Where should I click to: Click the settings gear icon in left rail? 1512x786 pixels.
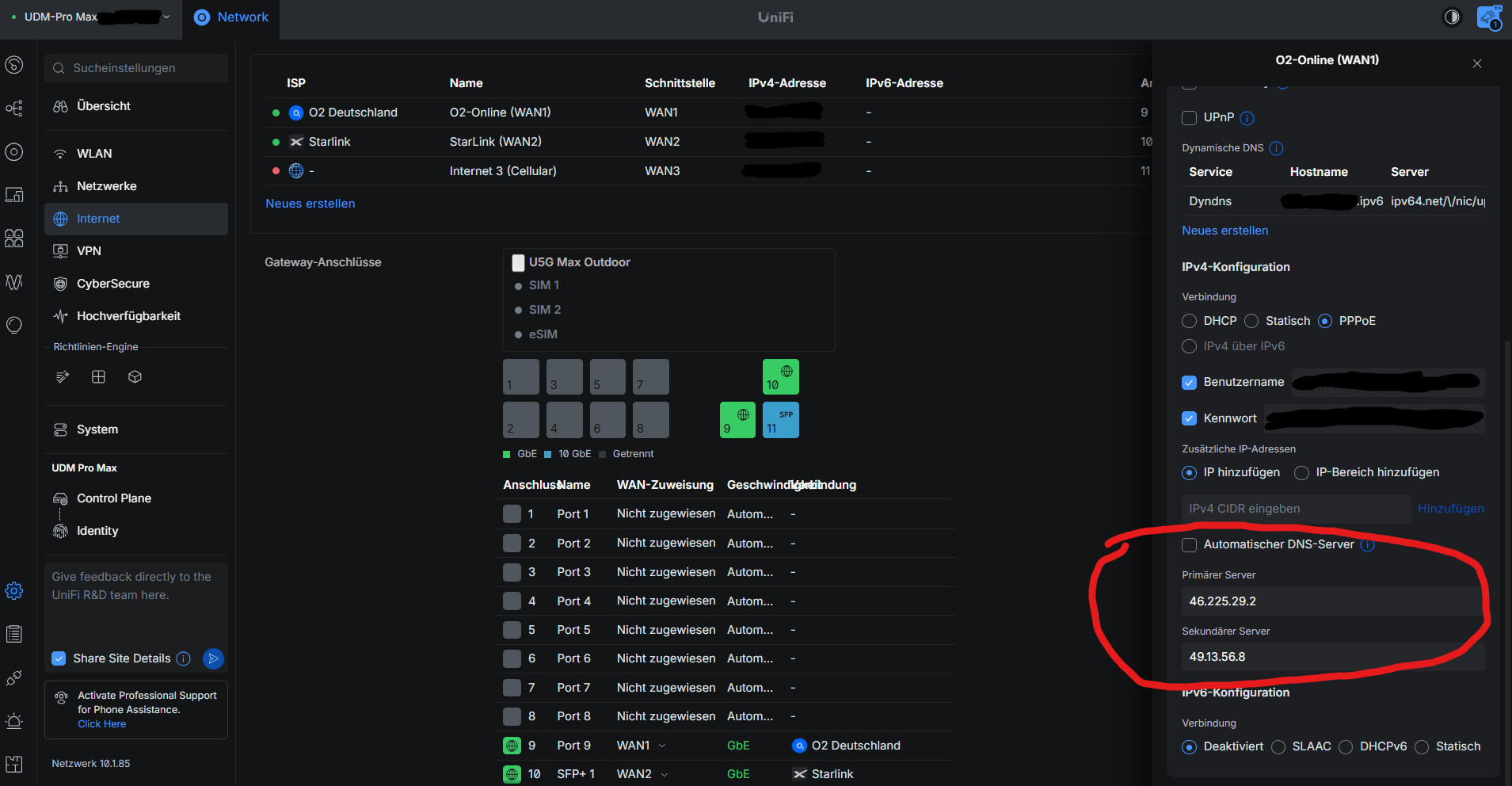point(14,591)
